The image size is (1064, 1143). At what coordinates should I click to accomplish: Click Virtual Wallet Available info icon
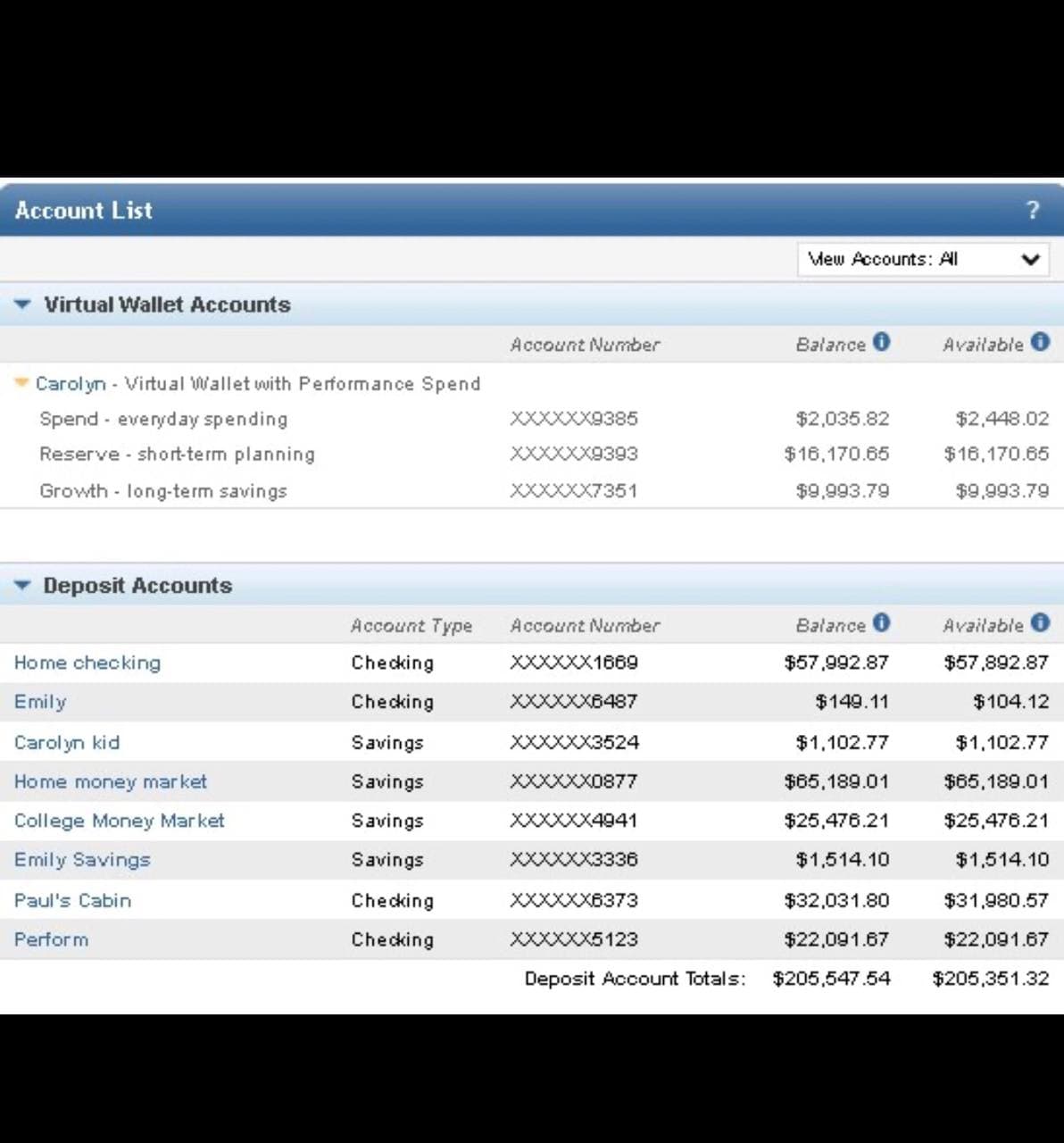1040,342
